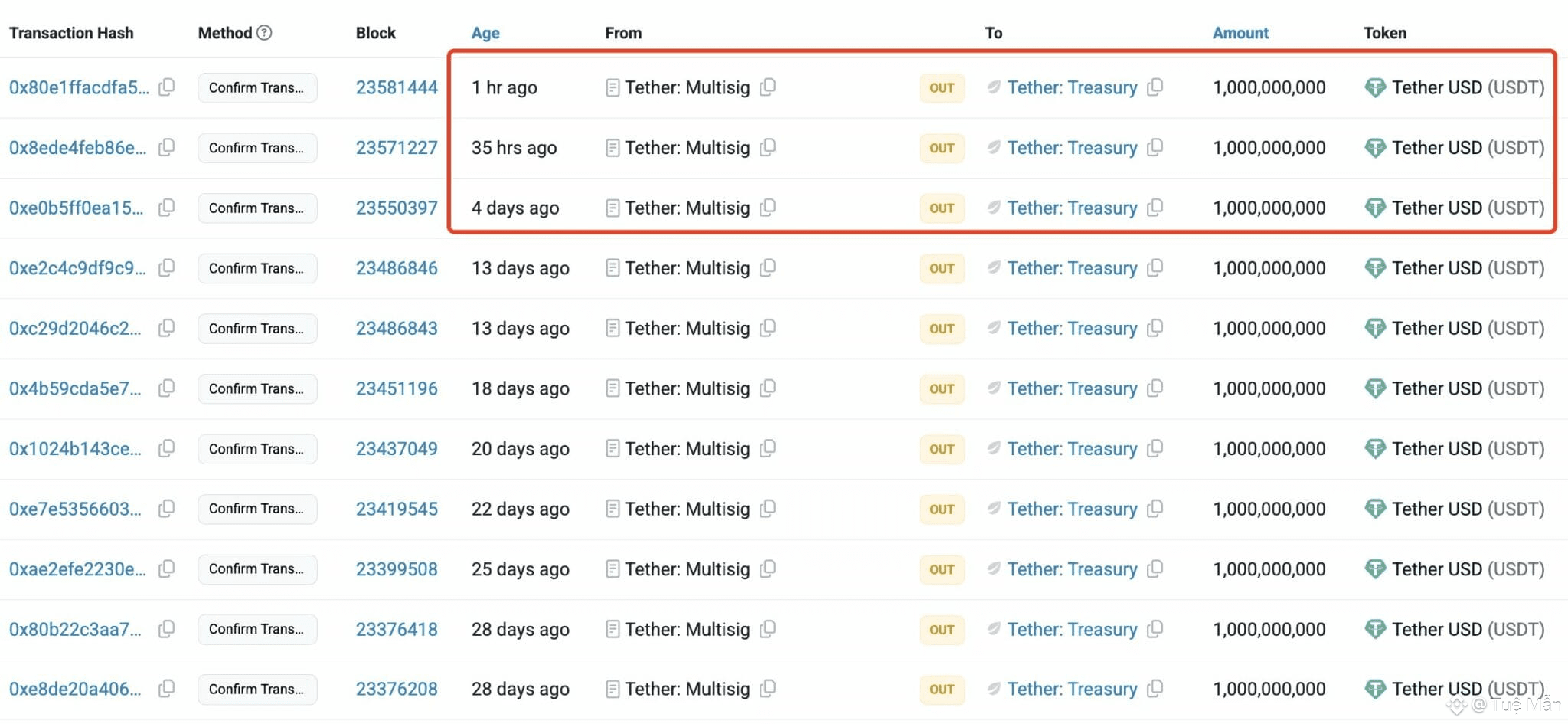Click Tether USD token icon in block 23419545 row

[1375, 509]
